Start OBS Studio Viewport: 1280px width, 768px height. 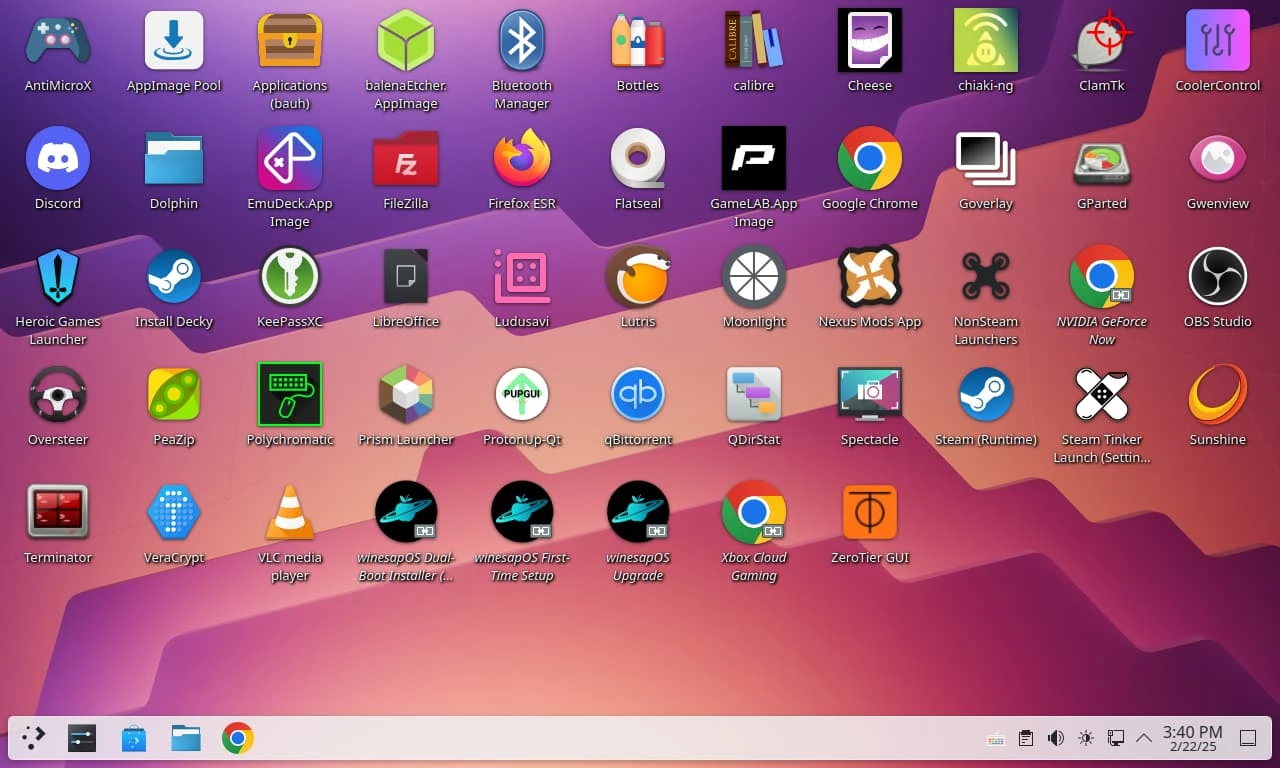pos(1217,276)
